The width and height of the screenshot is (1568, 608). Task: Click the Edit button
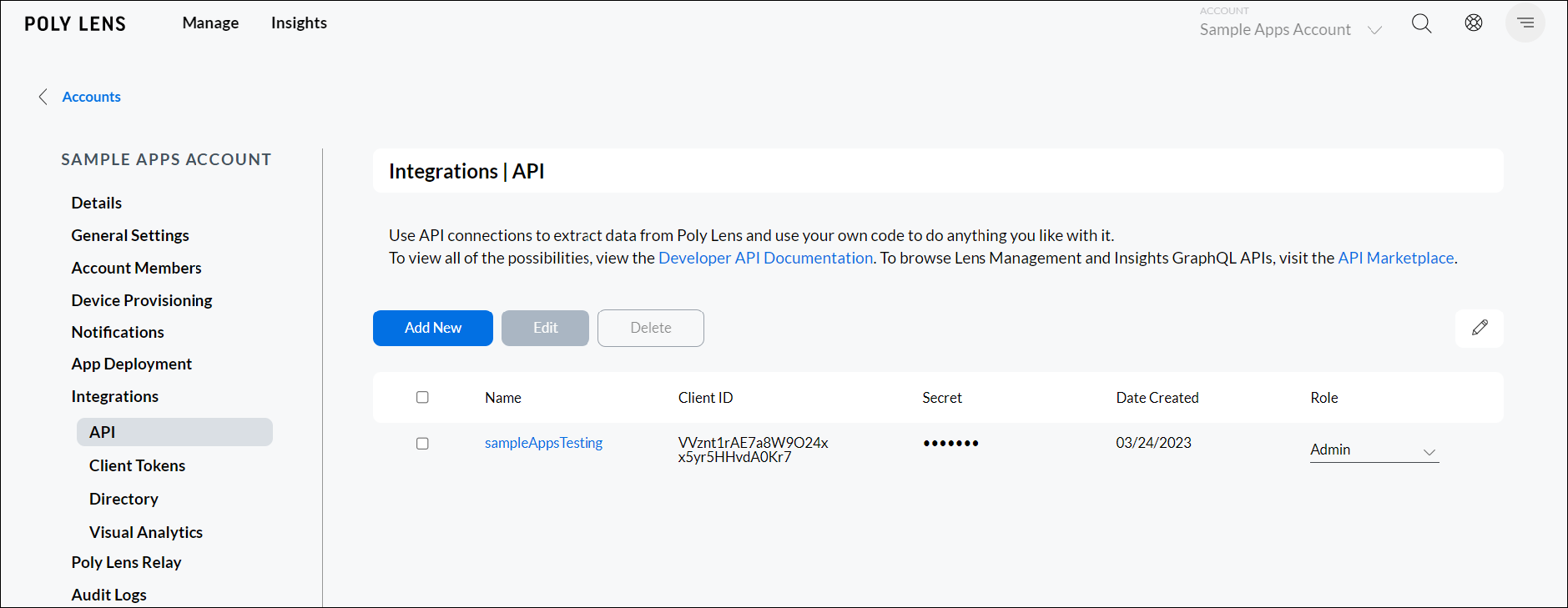tap(545, 328)
